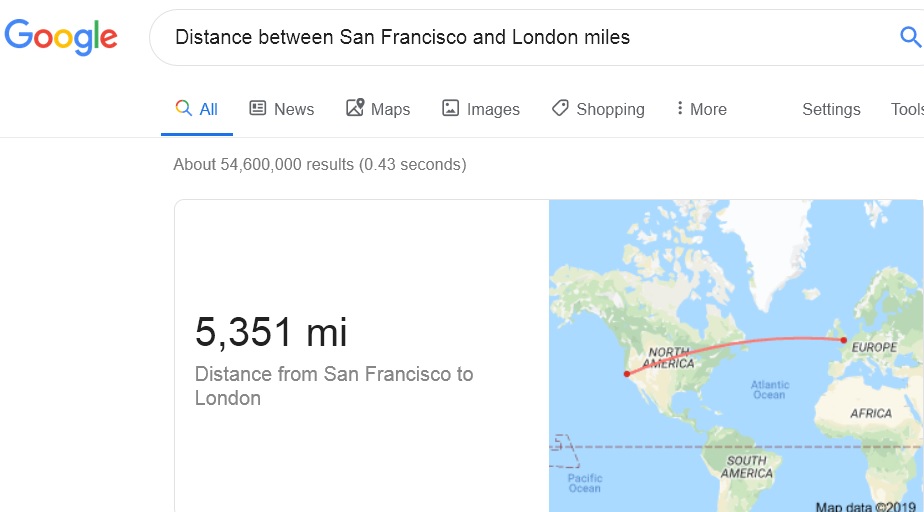Click "Distance from San Francisco to London" caption
The height and width of the screenshot is (512, 924).
334,386
